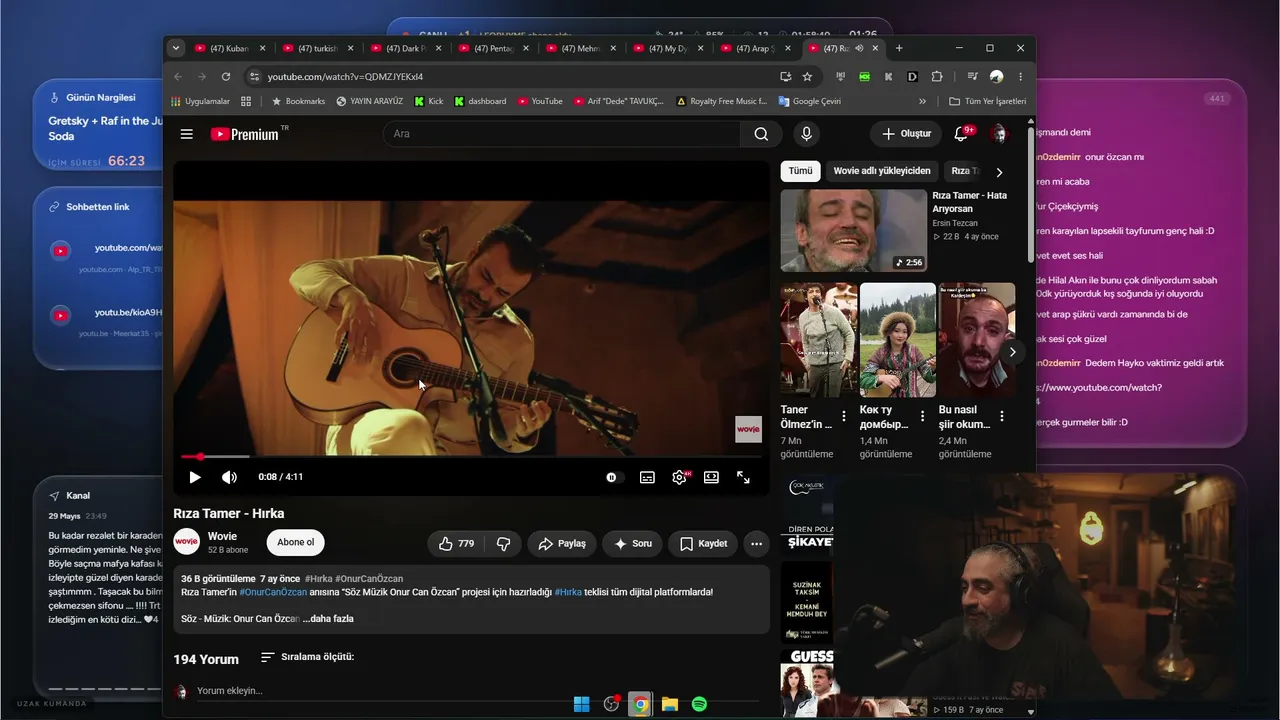Viewport: 1280px width, 720px height.
Task: Subscribe with the Abone ol button
Action: (x=295, y=542)
